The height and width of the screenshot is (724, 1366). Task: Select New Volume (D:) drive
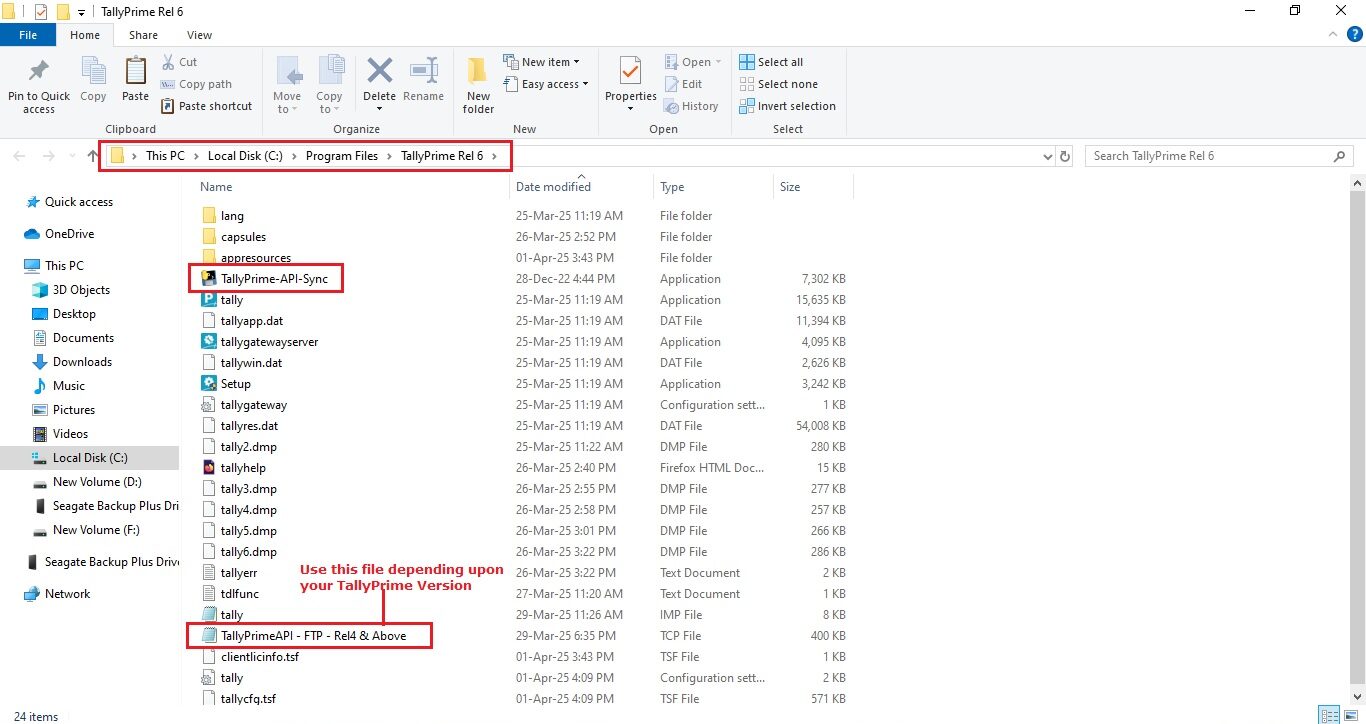[x=96, y=482]
